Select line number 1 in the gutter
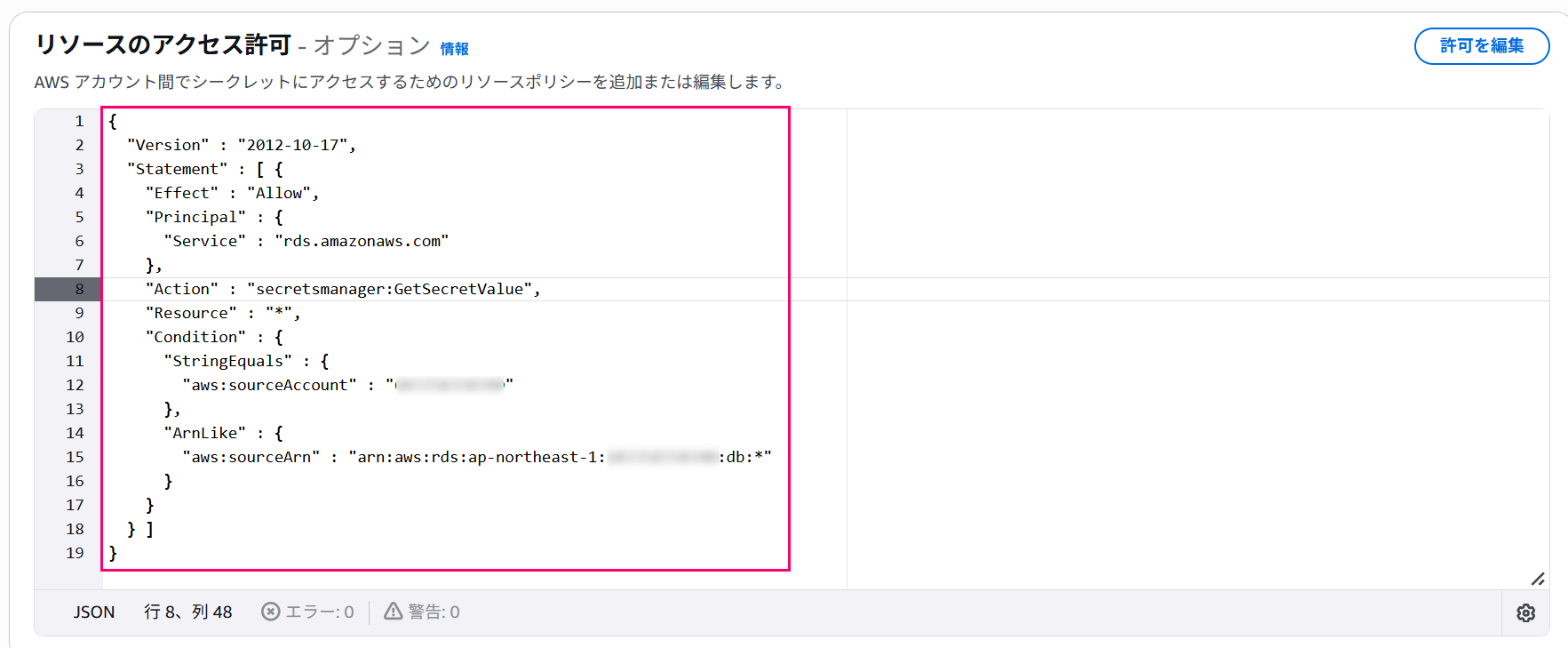 (79, 121)
